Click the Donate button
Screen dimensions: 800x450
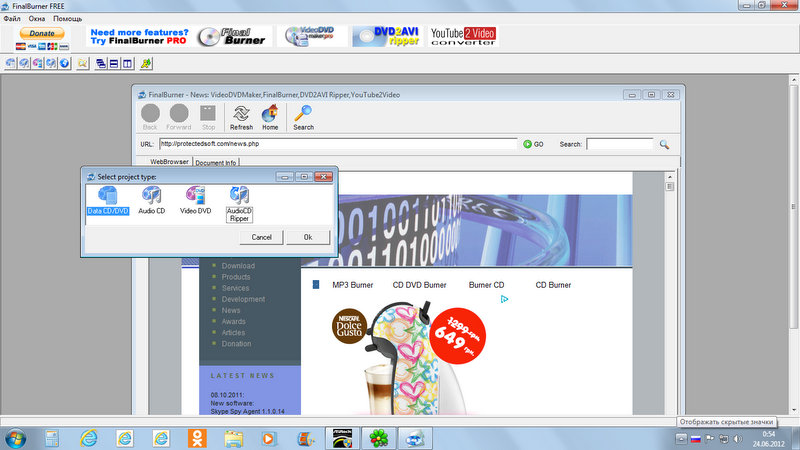pyautogui.click(x=42, y=33)
